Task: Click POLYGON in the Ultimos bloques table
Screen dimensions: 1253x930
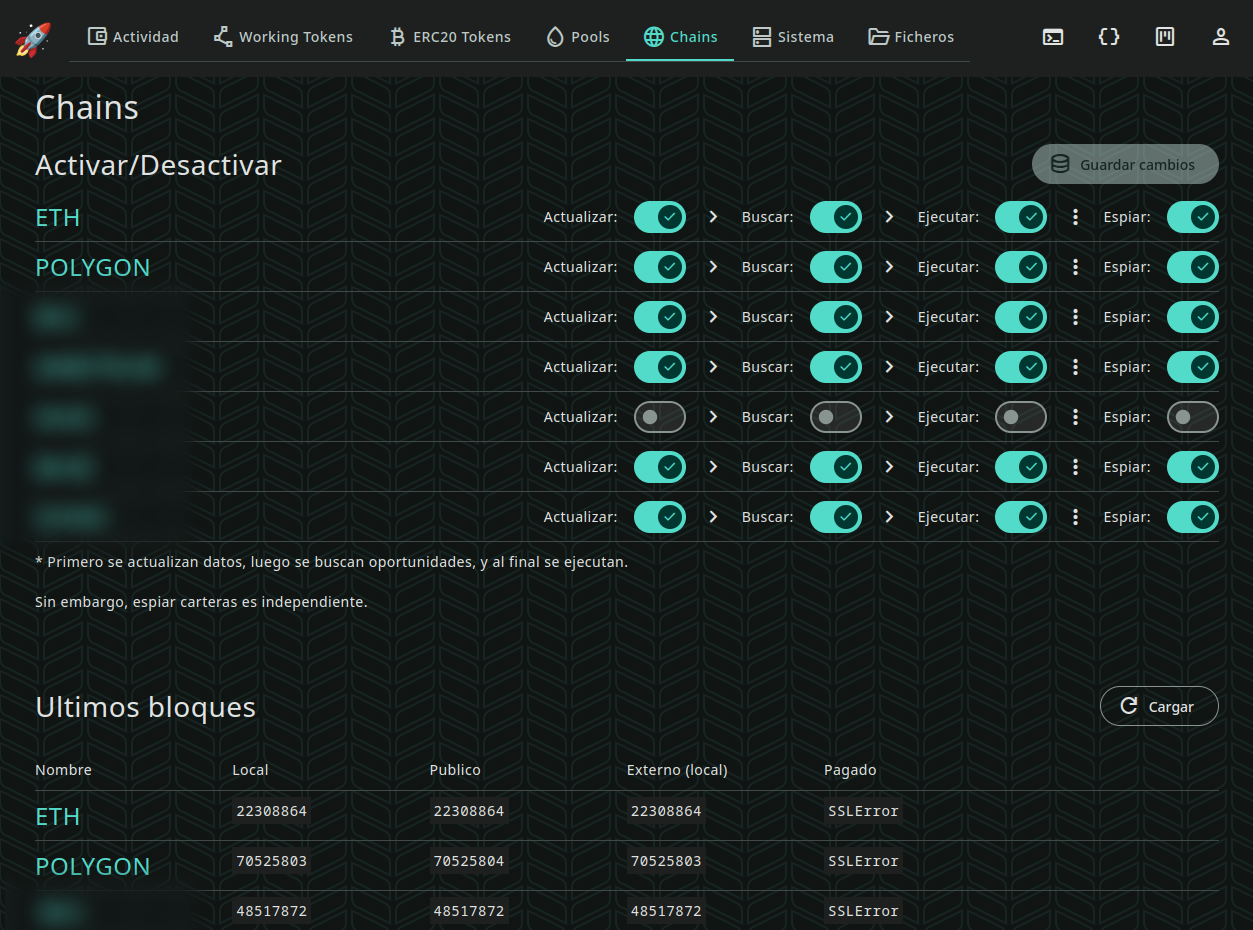Action: 93,867
